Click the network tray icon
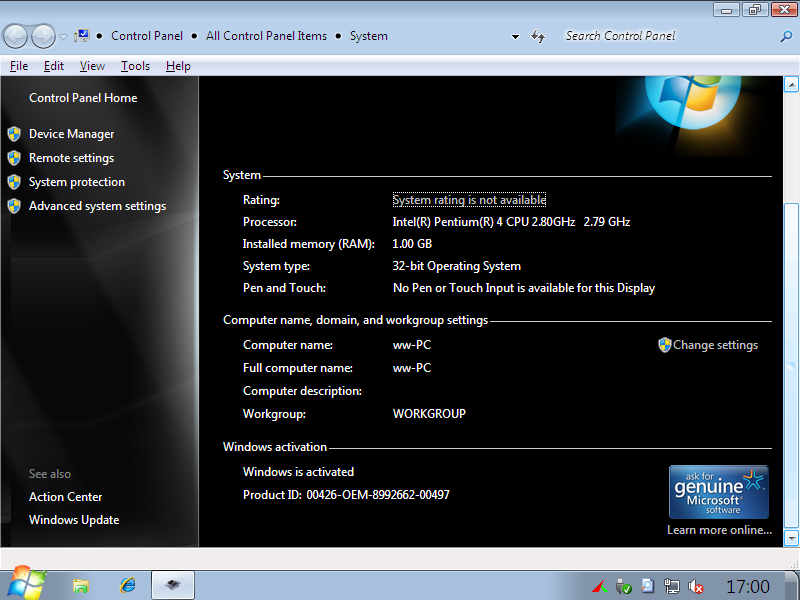The height and width of the screenshot is (600, 800). pyautogui.click(x=671, y=587)
